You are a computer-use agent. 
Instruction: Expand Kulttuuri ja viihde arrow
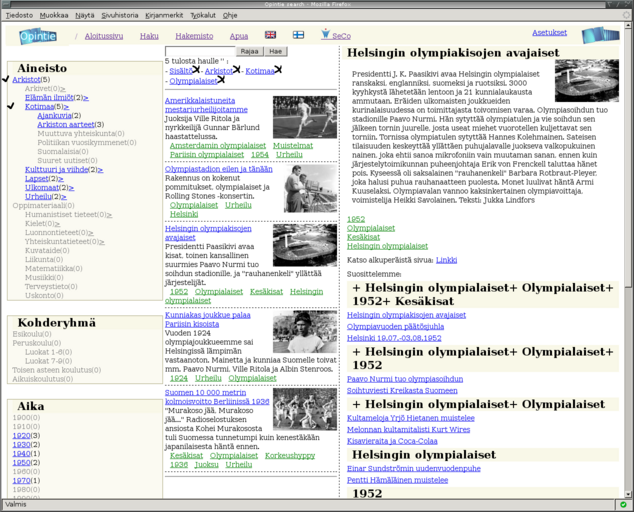coord(100,170)
